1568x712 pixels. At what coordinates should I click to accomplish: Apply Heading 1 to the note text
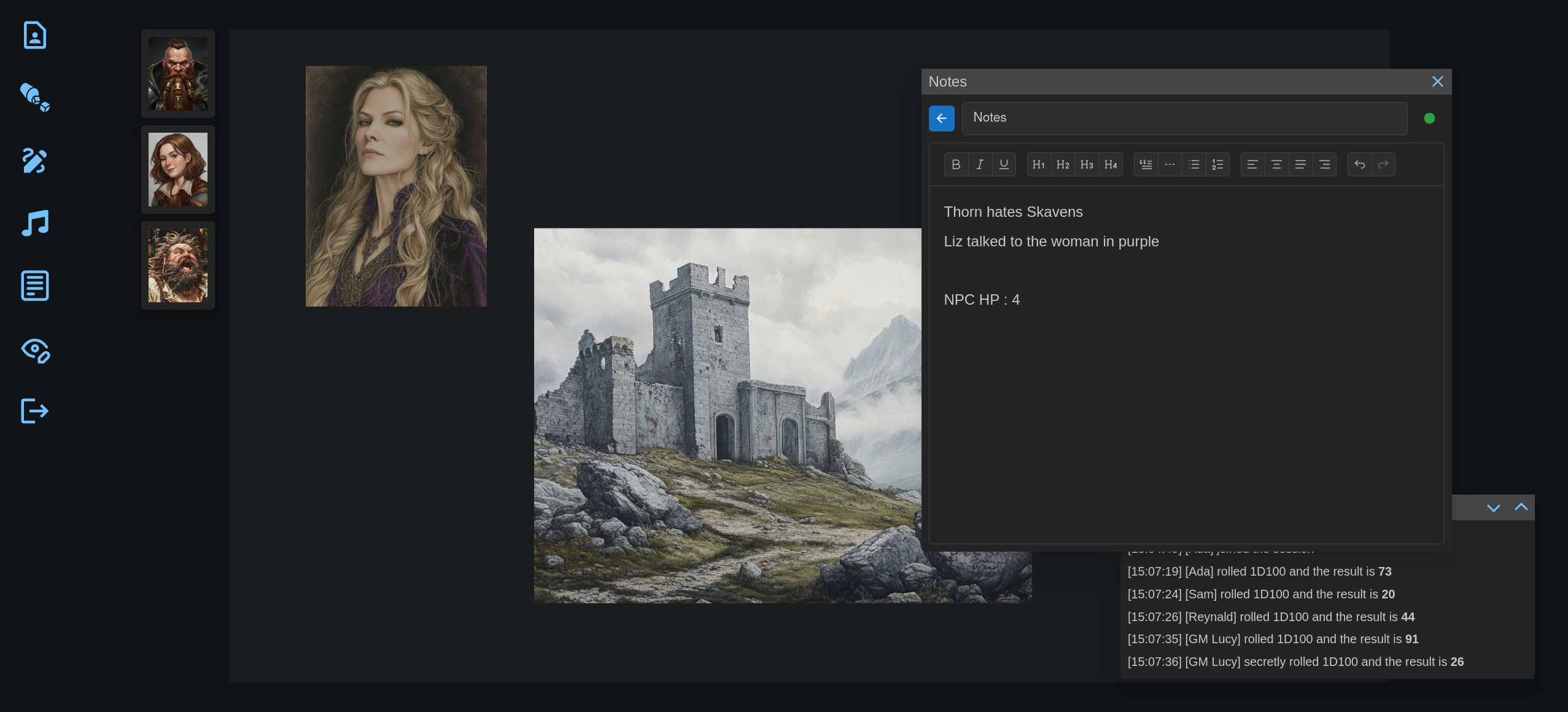1038,164
